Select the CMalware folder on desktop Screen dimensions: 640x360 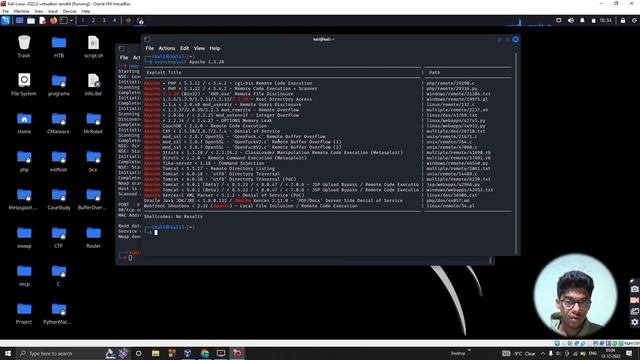(59, 122)
